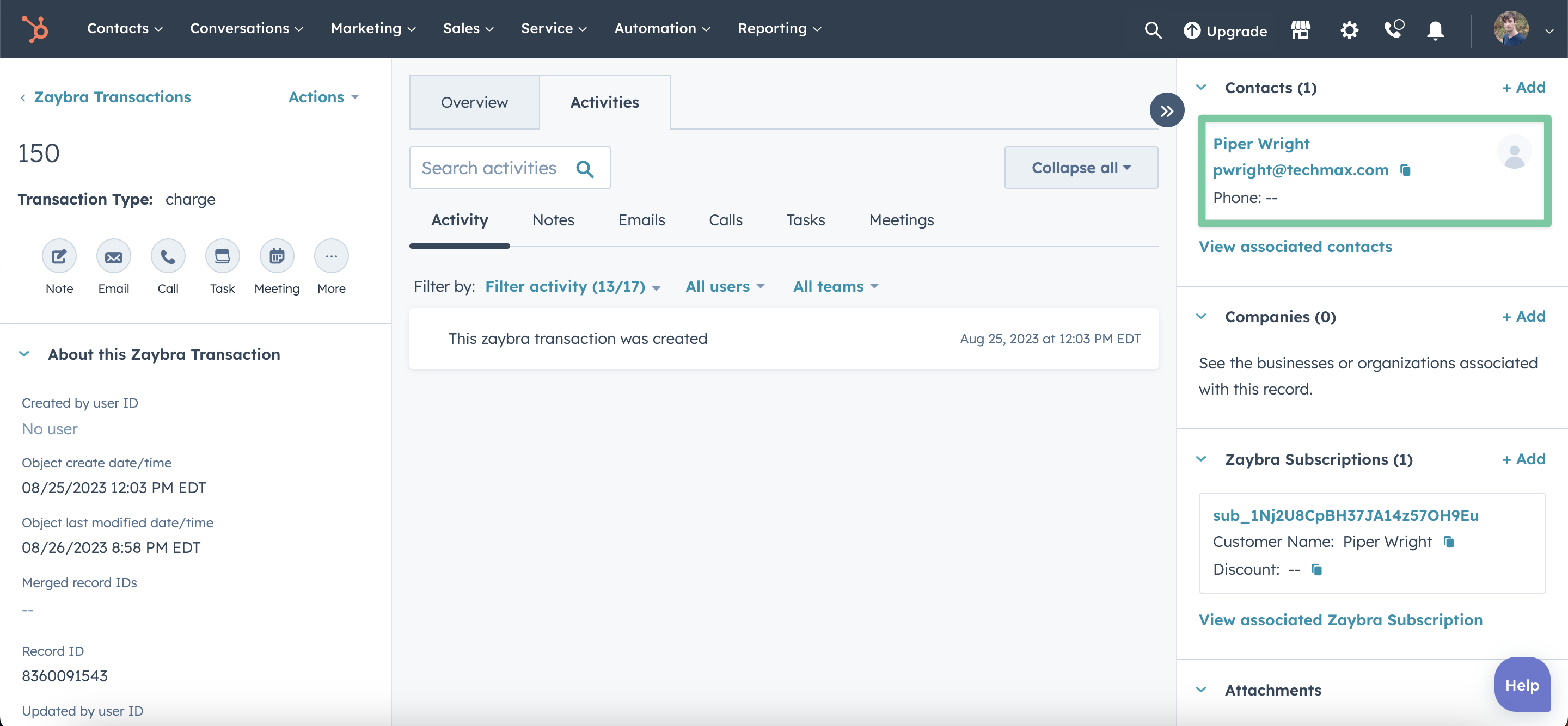Schedule a Meeting via calendar icon
The height and width of the screenshot is (726, 1568).
coord(277,256)
